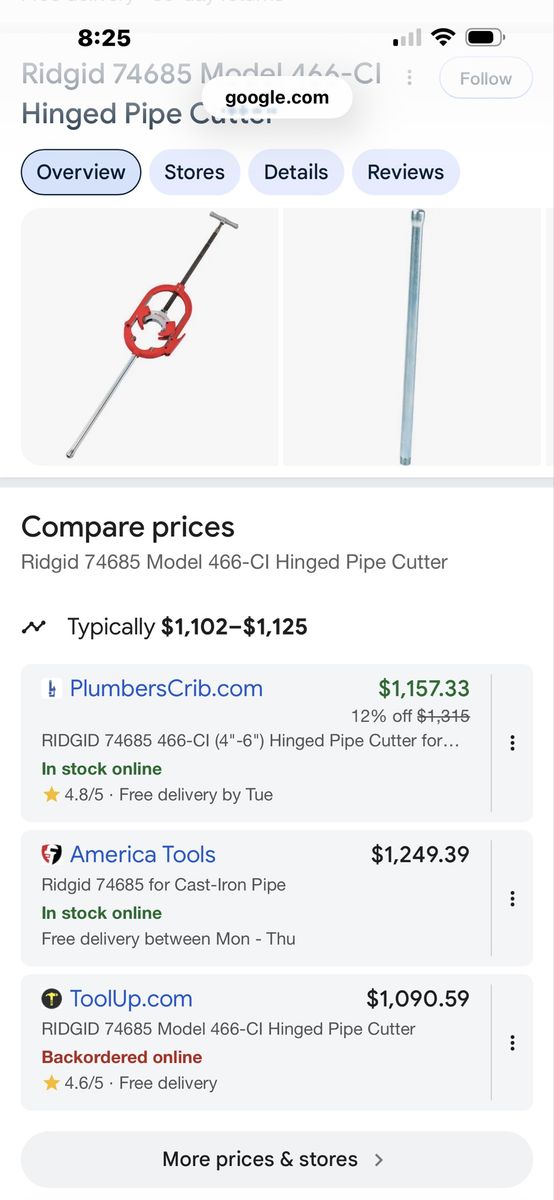This screenshot has height=1200, width=554.
Task: Tap the three-dot menu for America Tools listing
Action: (512, 899)
